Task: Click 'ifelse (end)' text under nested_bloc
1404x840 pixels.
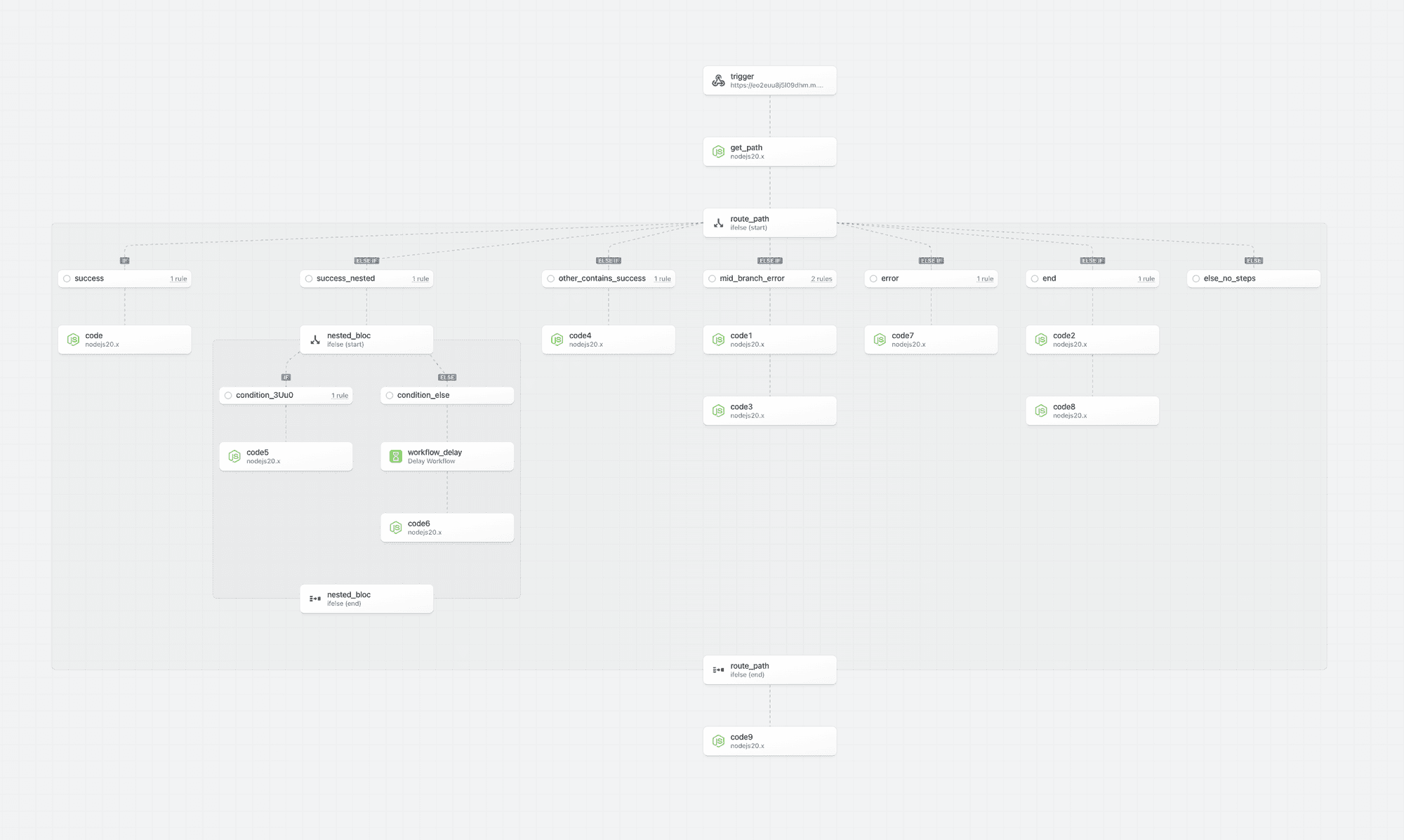Action: (x=344, y=604)
